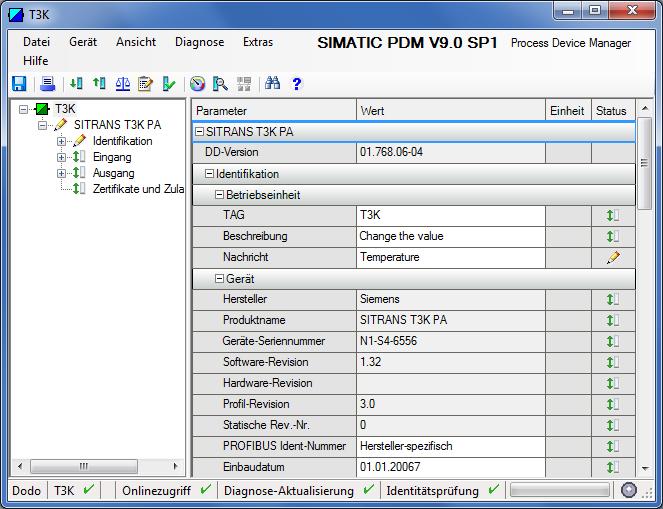Image resolution: width=663 pixels, height=509 pixels.
Task: Open the Hilfe menu
Action: (36, 61)
